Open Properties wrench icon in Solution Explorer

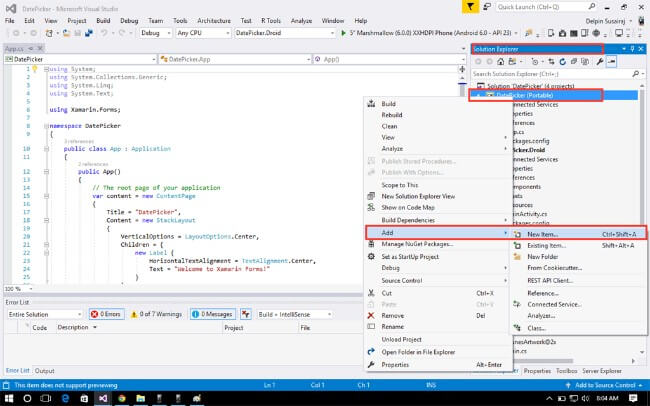(x=598, y=61)
